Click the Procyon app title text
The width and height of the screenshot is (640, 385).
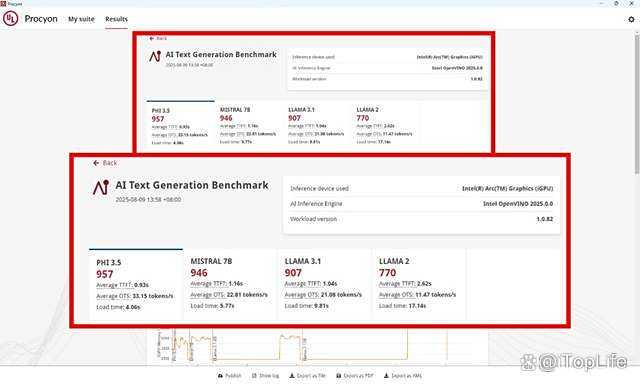point(41,19)
